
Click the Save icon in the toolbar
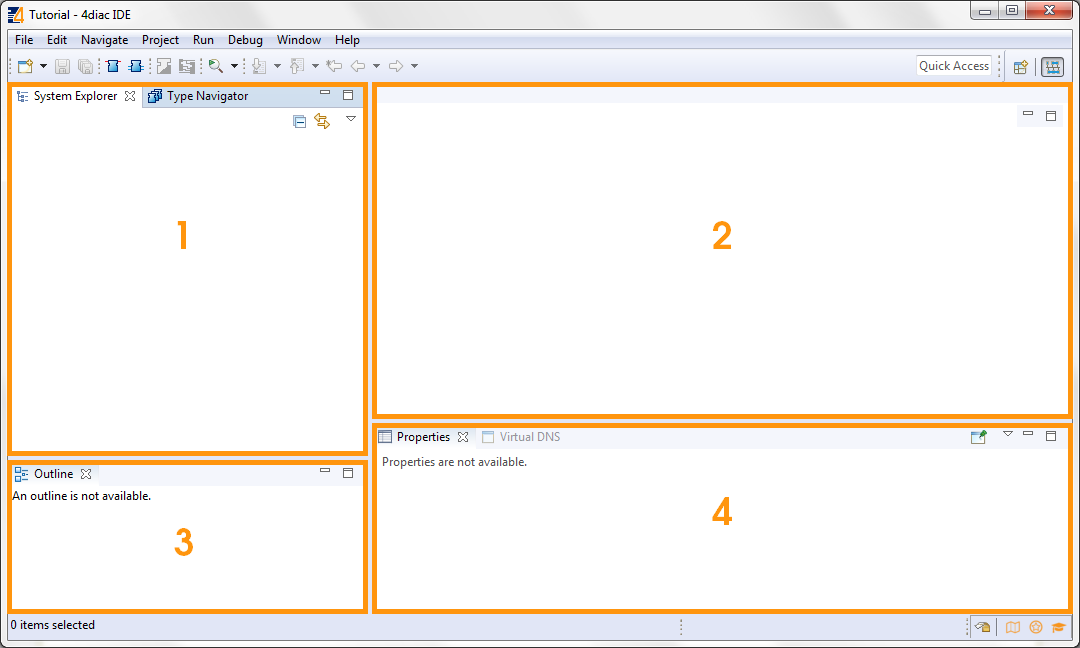click(62, 66)
